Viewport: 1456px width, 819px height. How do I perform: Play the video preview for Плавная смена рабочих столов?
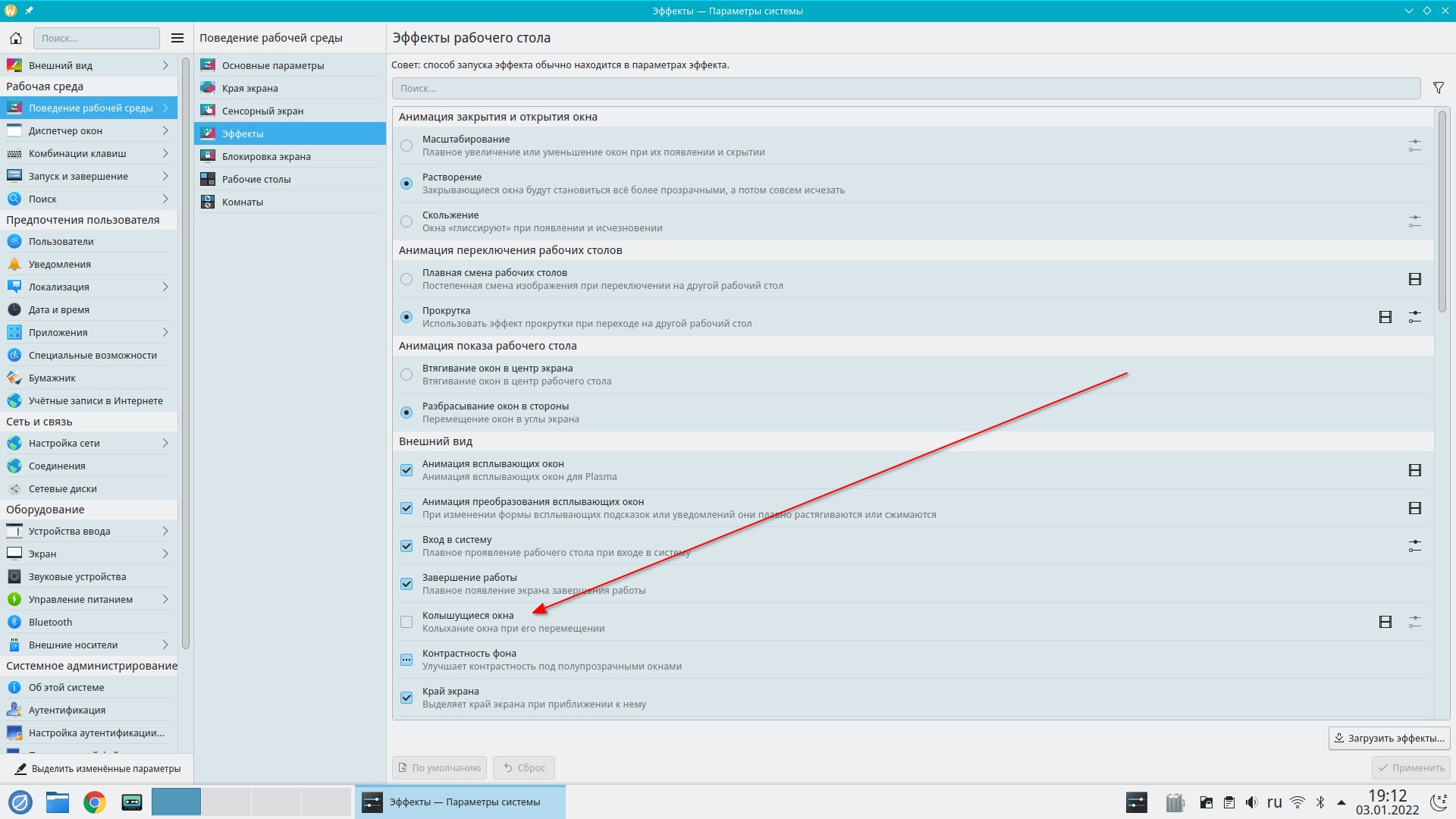click(1414, 279)
